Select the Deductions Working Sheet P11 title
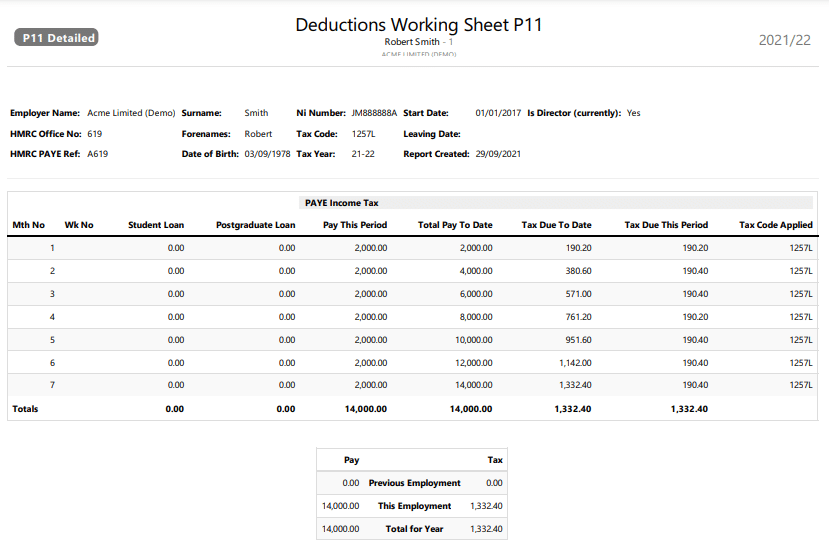This screenshot has height=543, width=829. pyautogui.click(x=419, y=25)
